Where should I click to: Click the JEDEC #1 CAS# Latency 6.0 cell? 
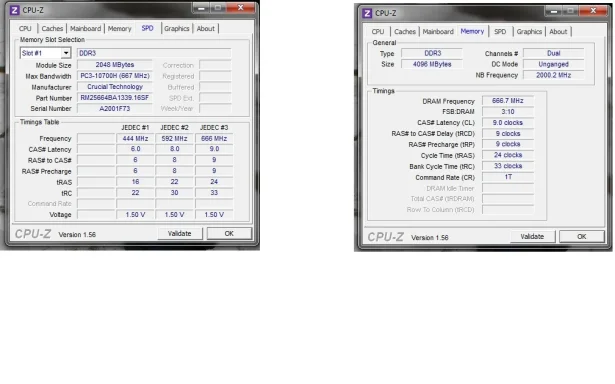coord(135,149)
